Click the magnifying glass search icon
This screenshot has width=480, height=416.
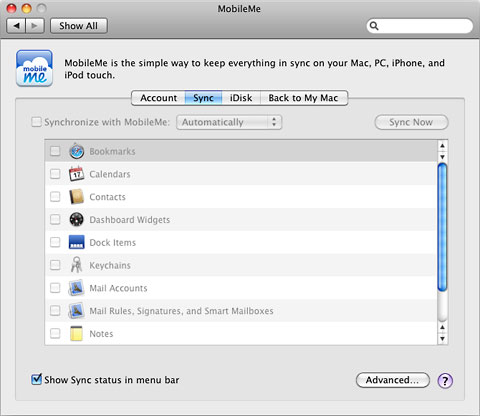pyautogui.click(x=374, y=26)
